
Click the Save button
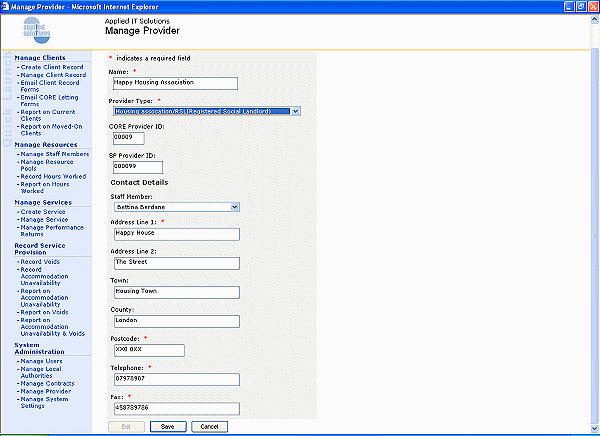point(168,426)
